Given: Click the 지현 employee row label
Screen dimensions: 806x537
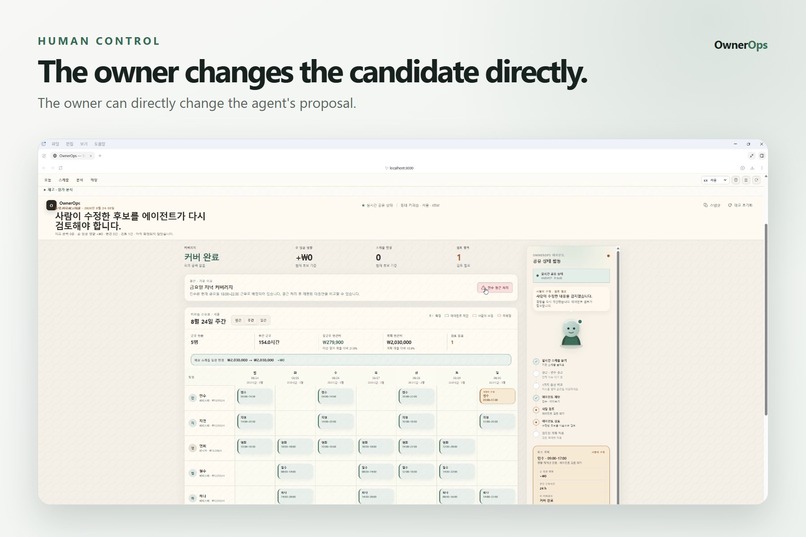Looking at the screenshot, I should (x=209, y=423).
